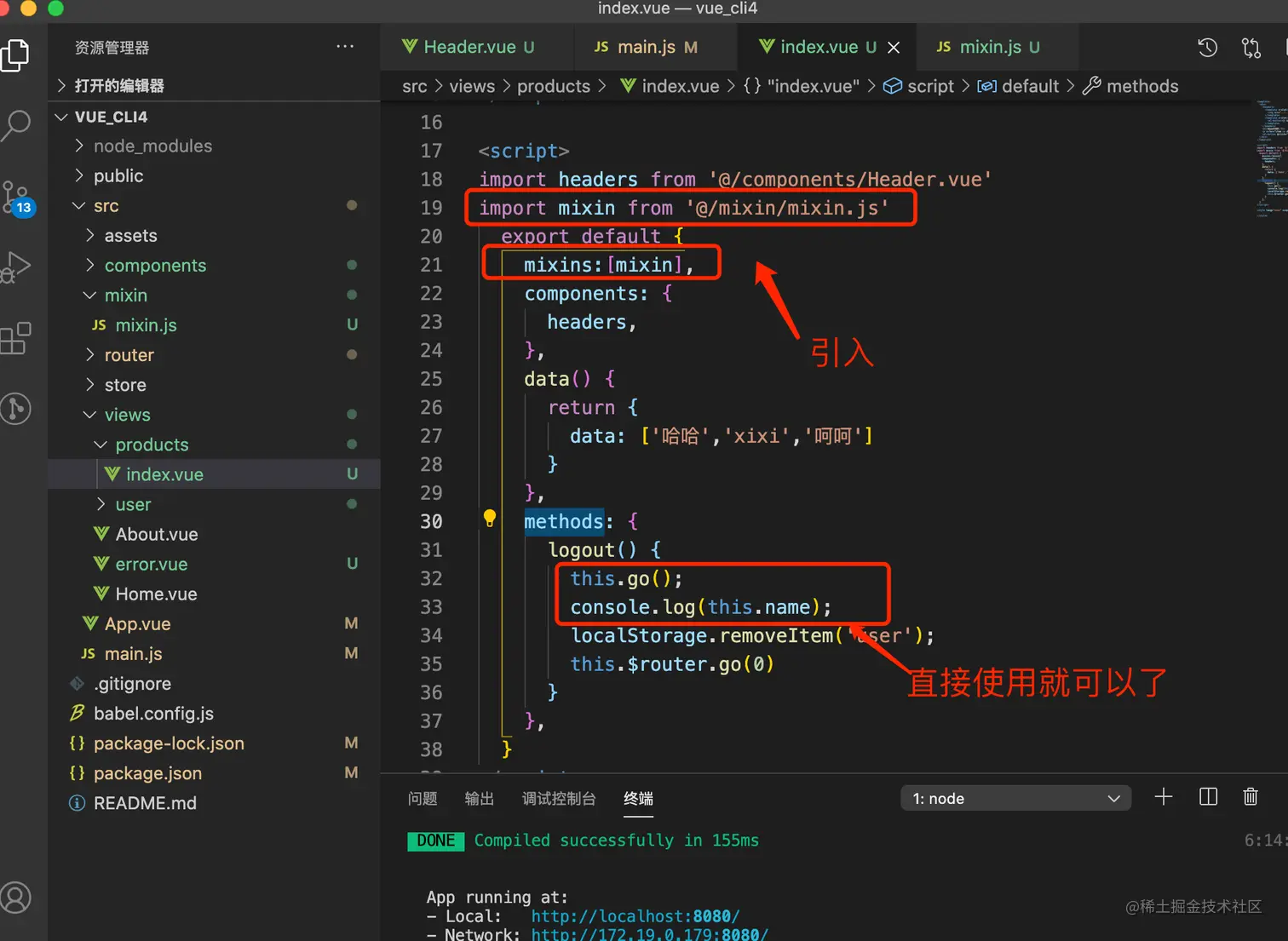Viewport: 1288px width, 941px height.
Task: Click the 'src' breadcrumb segment
Action: click(x=415, y=86)
